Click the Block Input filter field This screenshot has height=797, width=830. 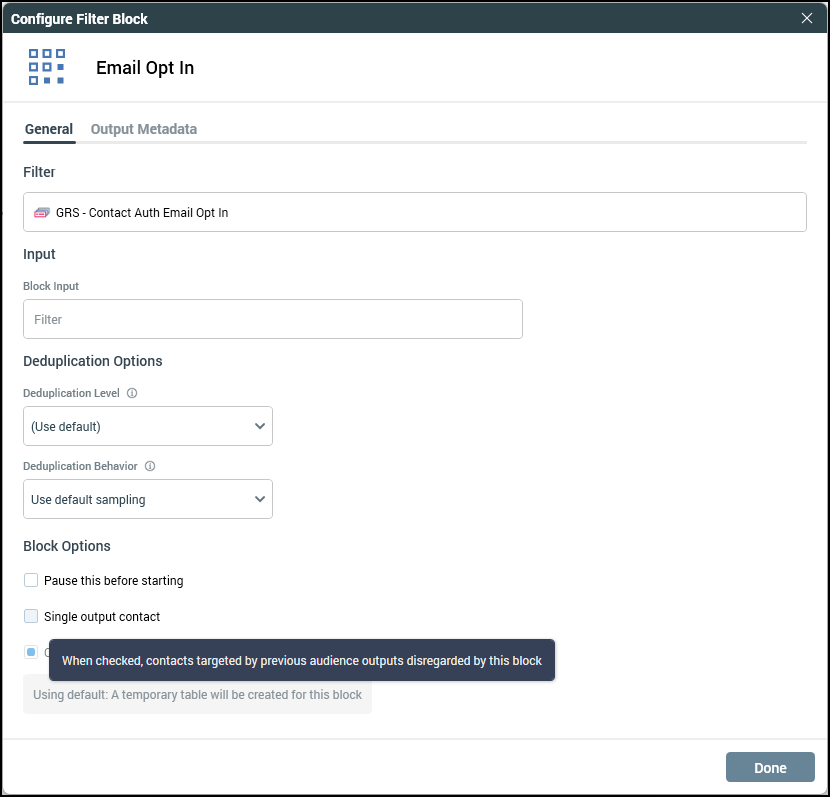click(272, 319)
